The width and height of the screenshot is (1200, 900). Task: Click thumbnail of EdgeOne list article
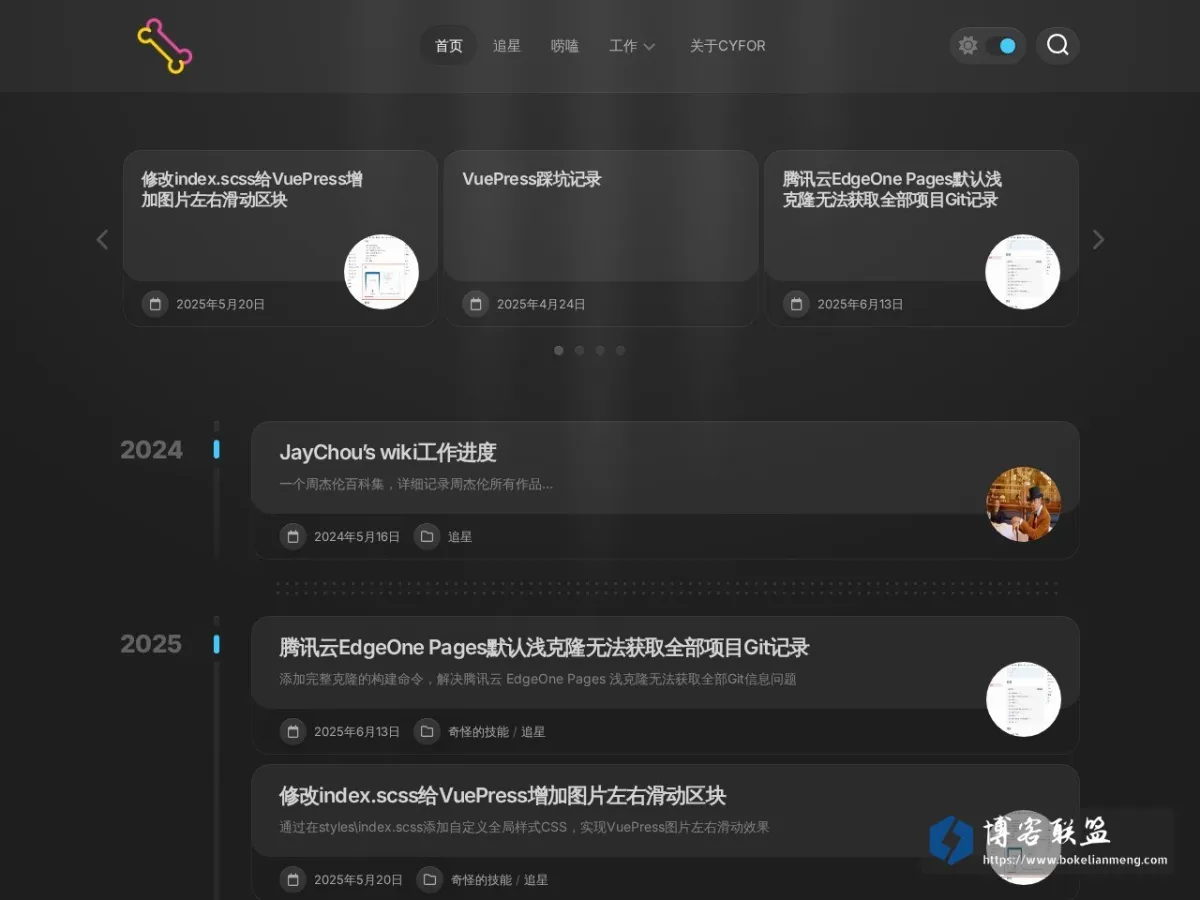tap(1023, 699)
